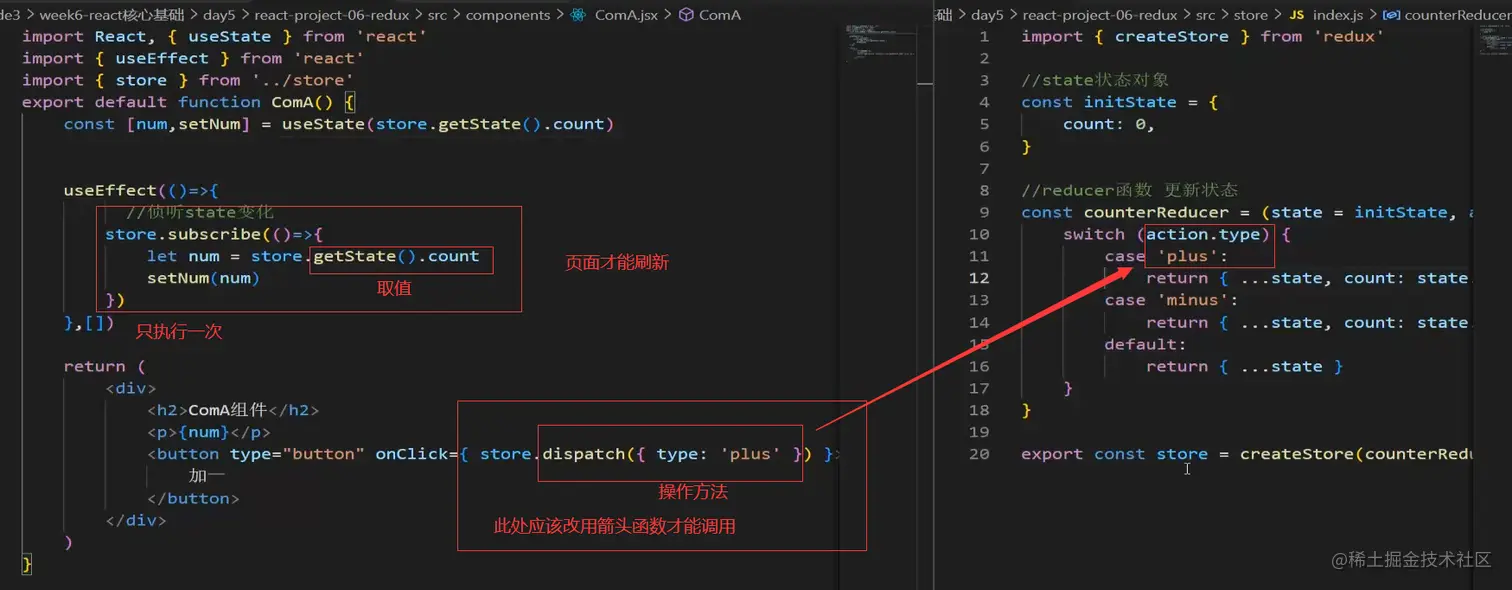Open the store breadcrumb folder

(1251, 15)
